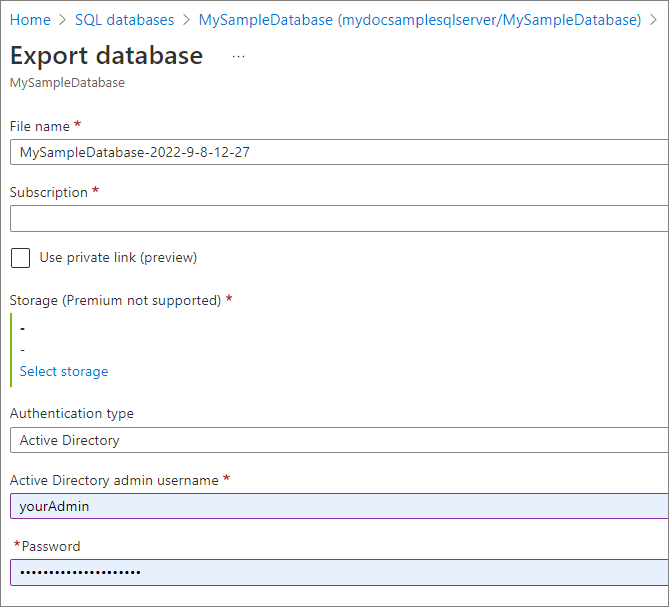Enable Use private link (preview) checkbox
The height and width of the screenshot is (612, 669).
(20, 258)
